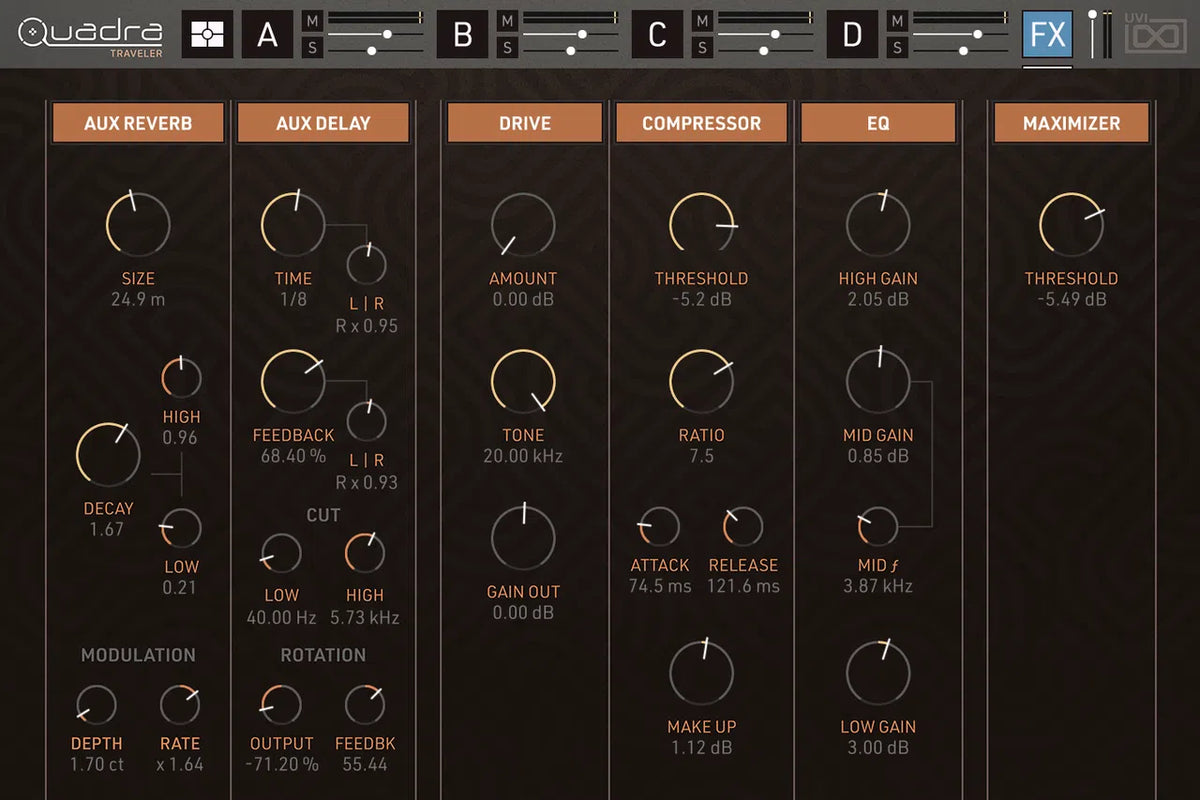This screenshot has height=800, width=1200.
Task: Click the Compressor header button
Action: [701, 123]
